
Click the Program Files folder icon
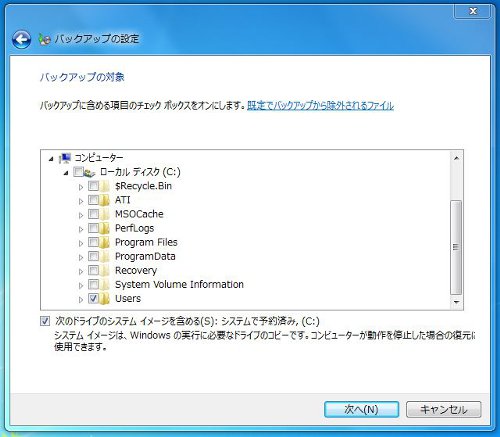(x=104, y=242)
